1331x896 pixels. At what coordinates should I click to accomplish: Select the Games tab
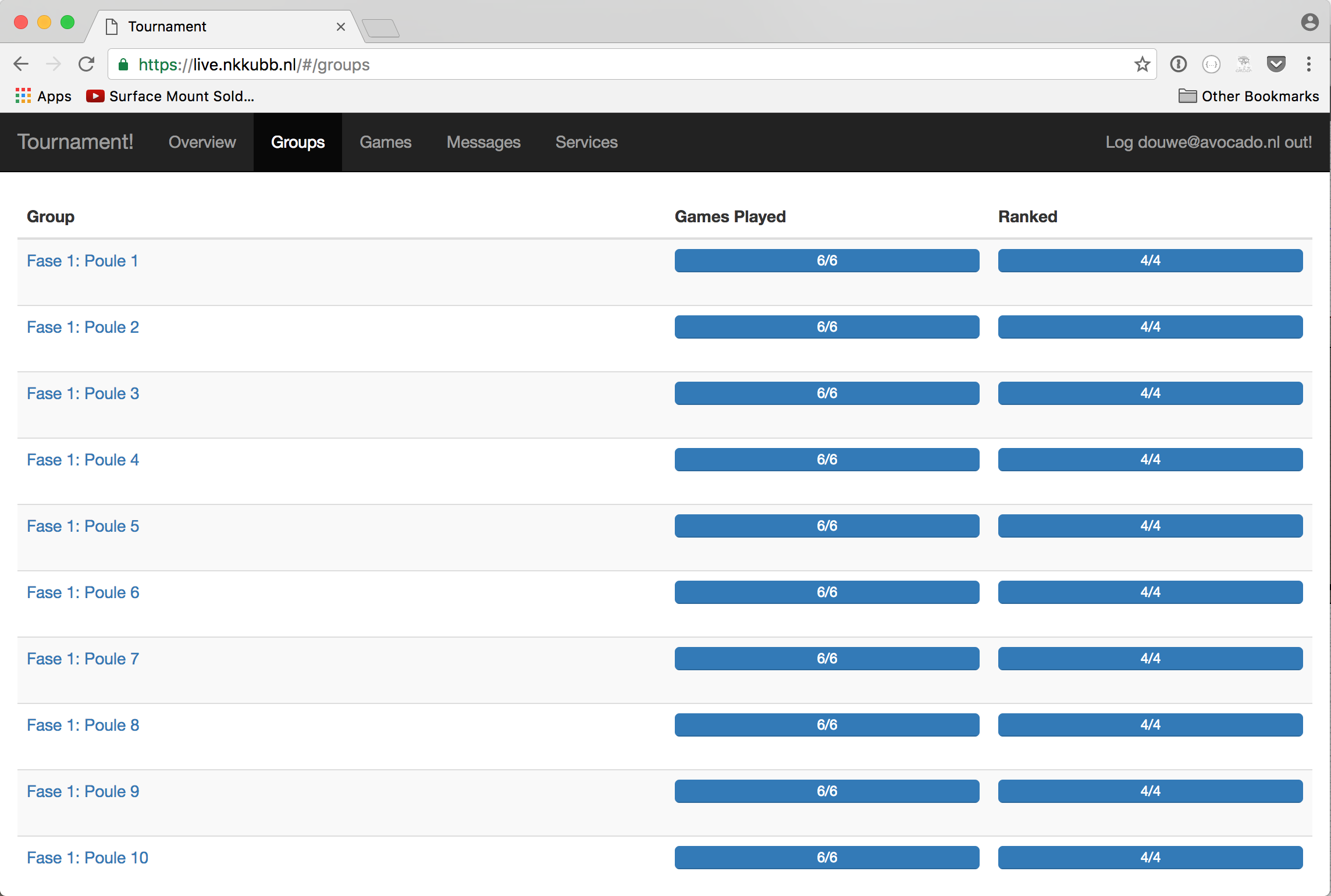(x=386, y=141)
